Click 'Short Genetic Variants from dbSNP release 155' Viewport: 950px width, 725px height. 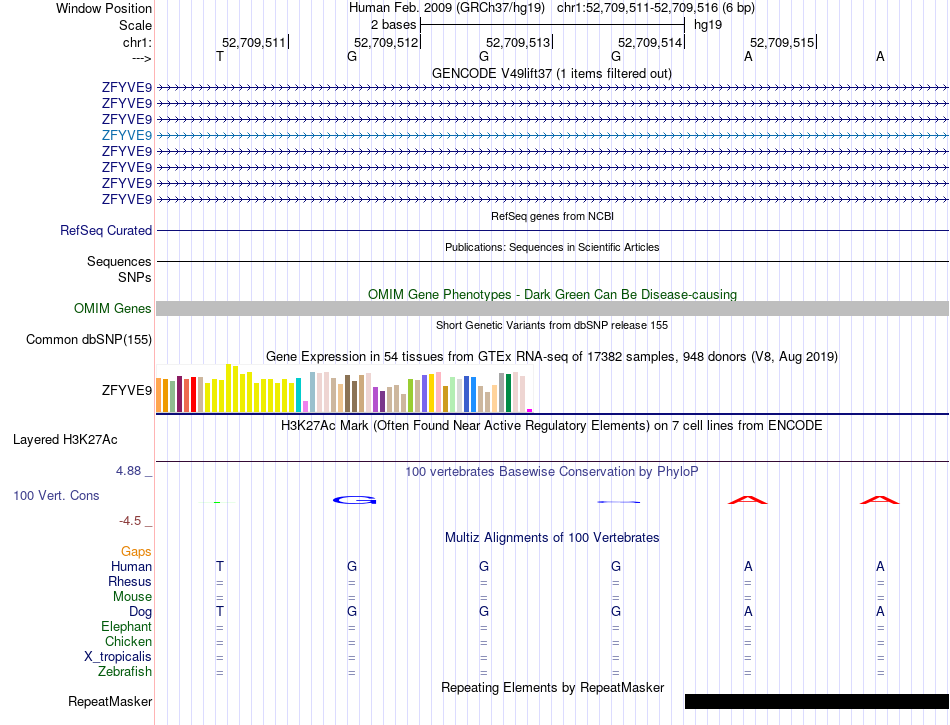point(552,325)
